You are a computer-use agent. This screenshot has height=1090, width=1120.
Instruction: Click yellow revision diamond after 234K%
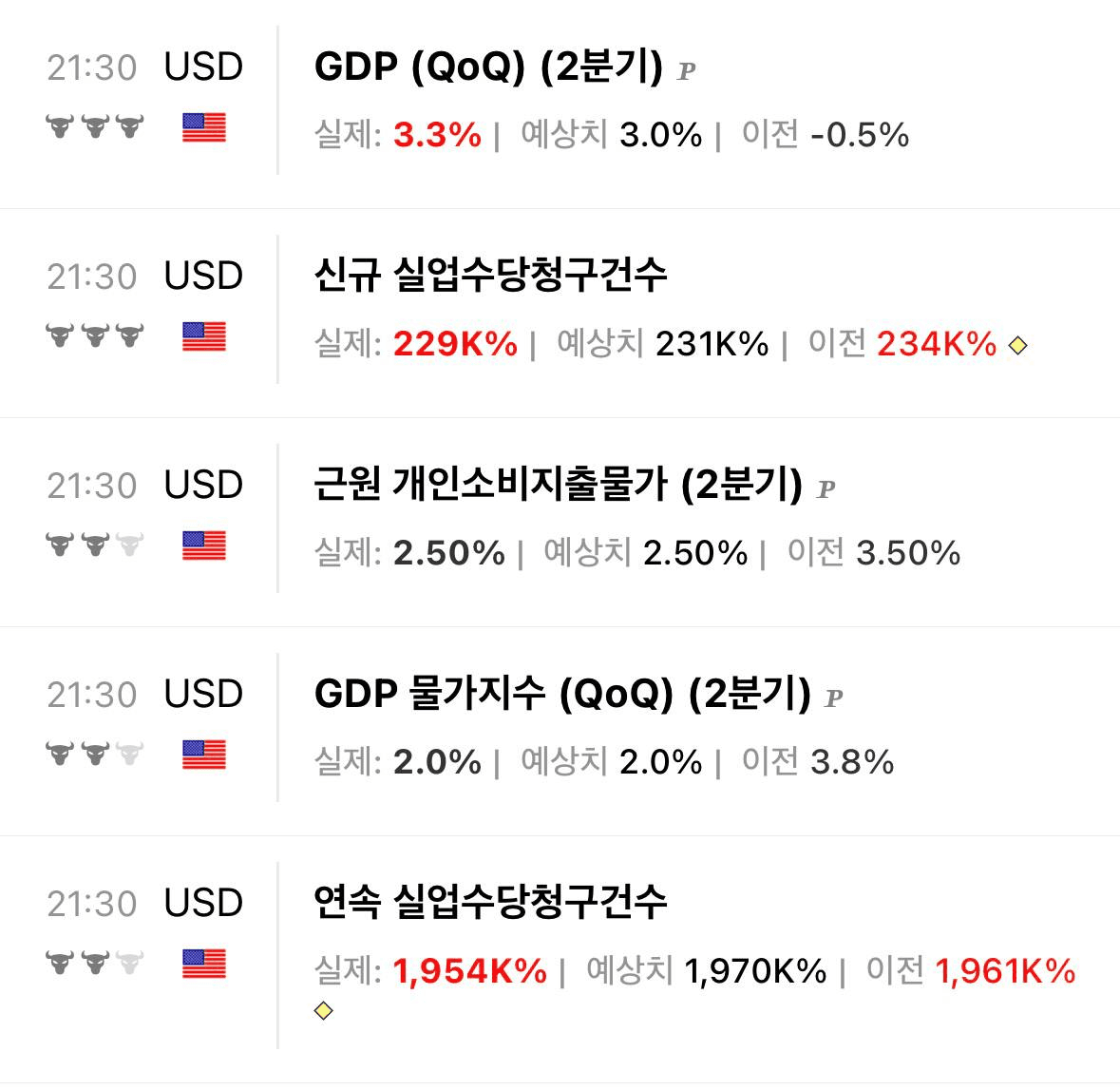(1017, 346)
